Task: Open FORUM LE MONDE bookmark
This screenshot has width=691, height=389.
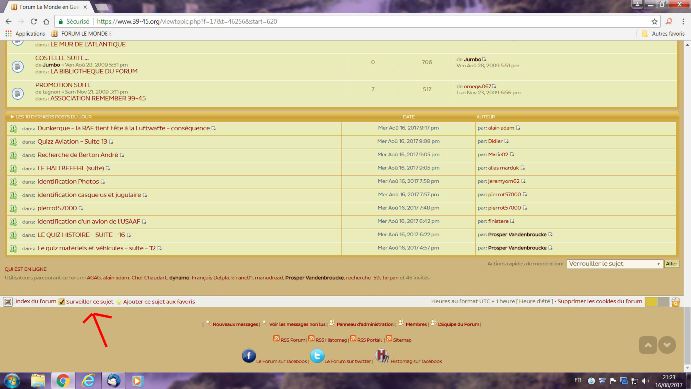Action: 81,33
